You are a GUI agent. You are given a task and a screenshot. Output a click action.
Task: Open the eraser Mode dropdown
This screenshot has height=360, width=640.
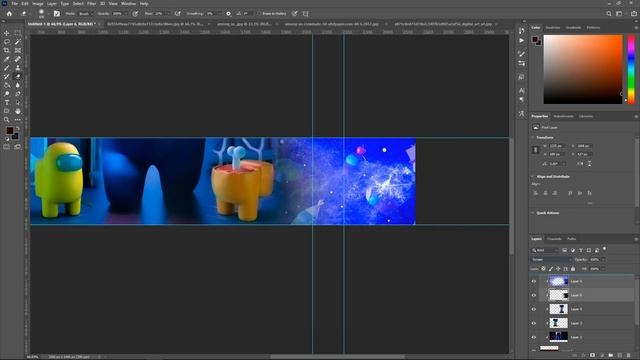click(x=85, y=13)
